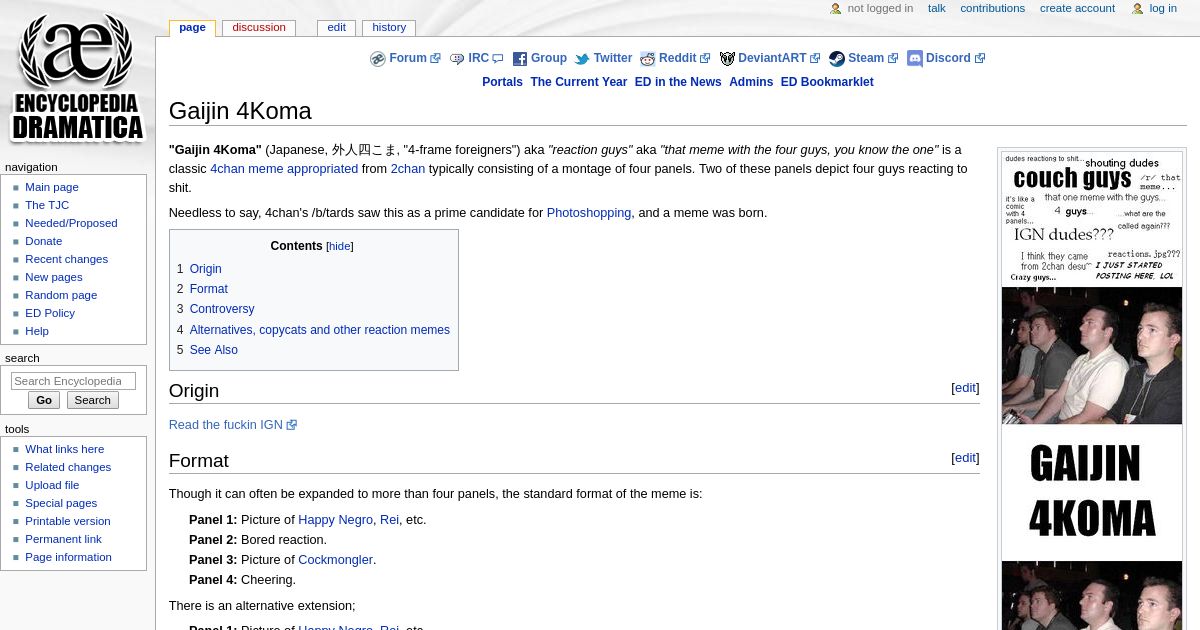
Task: Open 'Page information'
Action: pyautogui.click(x=68, y=557)
